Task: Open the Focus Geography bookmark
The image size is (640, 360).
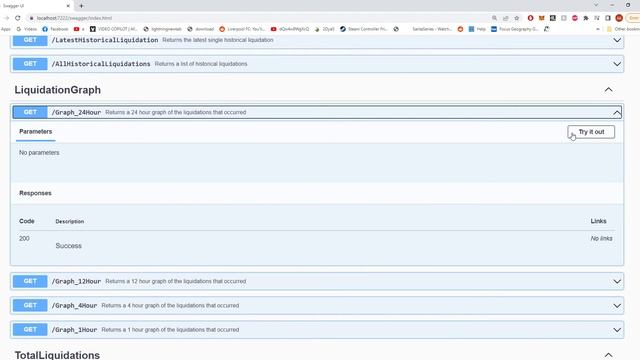Action: click(515, 29)
